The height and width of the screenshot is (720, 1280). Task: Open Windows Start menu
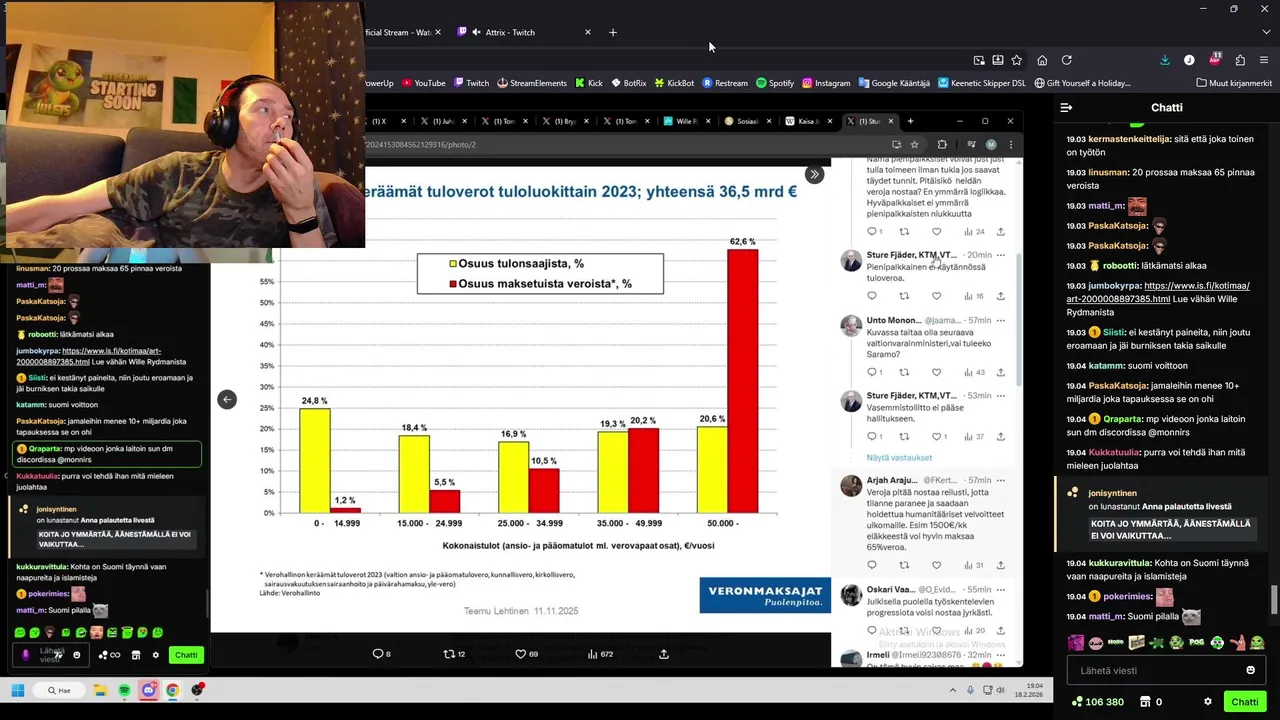[17, 690]
